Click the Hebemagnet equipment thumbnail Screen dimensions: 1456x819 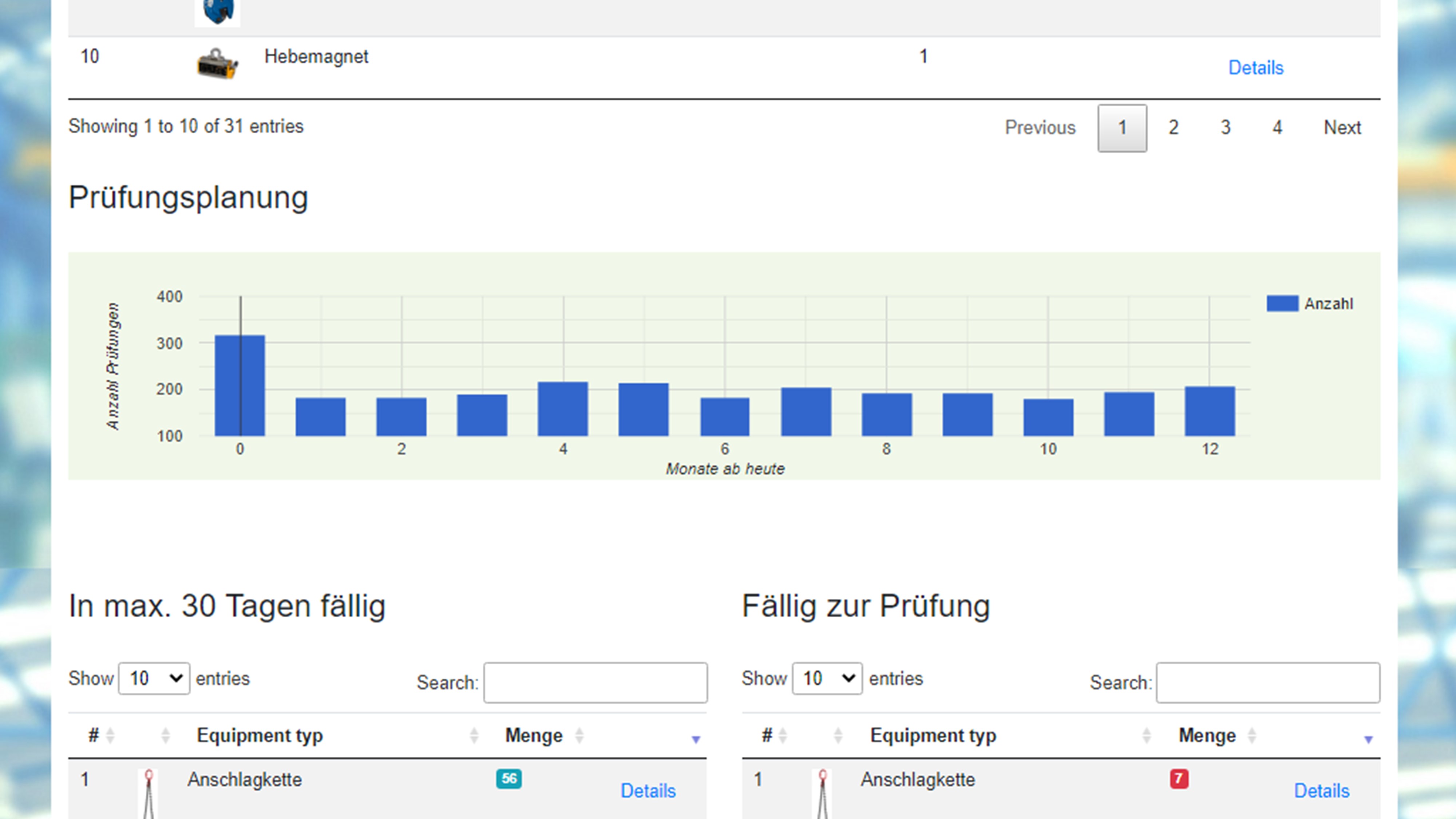tap(217, 64)
